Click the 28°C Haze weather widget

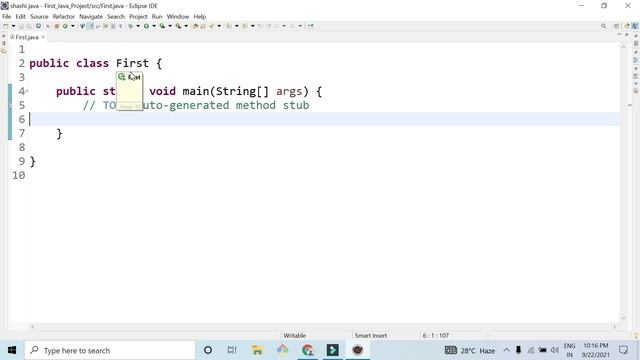click(469, 350)
